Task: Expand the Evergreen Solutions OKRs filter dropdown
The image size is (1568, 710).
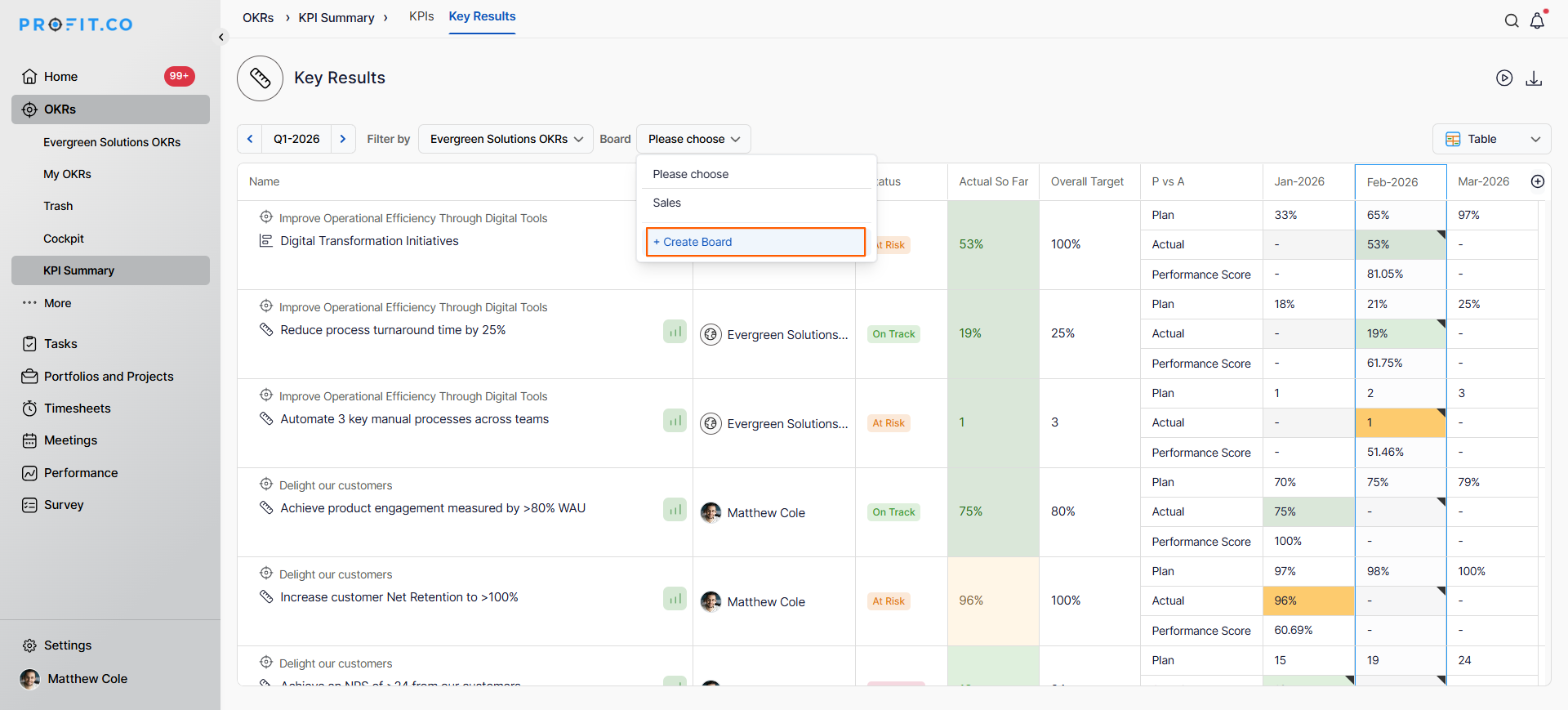Action: click(x=506, y=139)
